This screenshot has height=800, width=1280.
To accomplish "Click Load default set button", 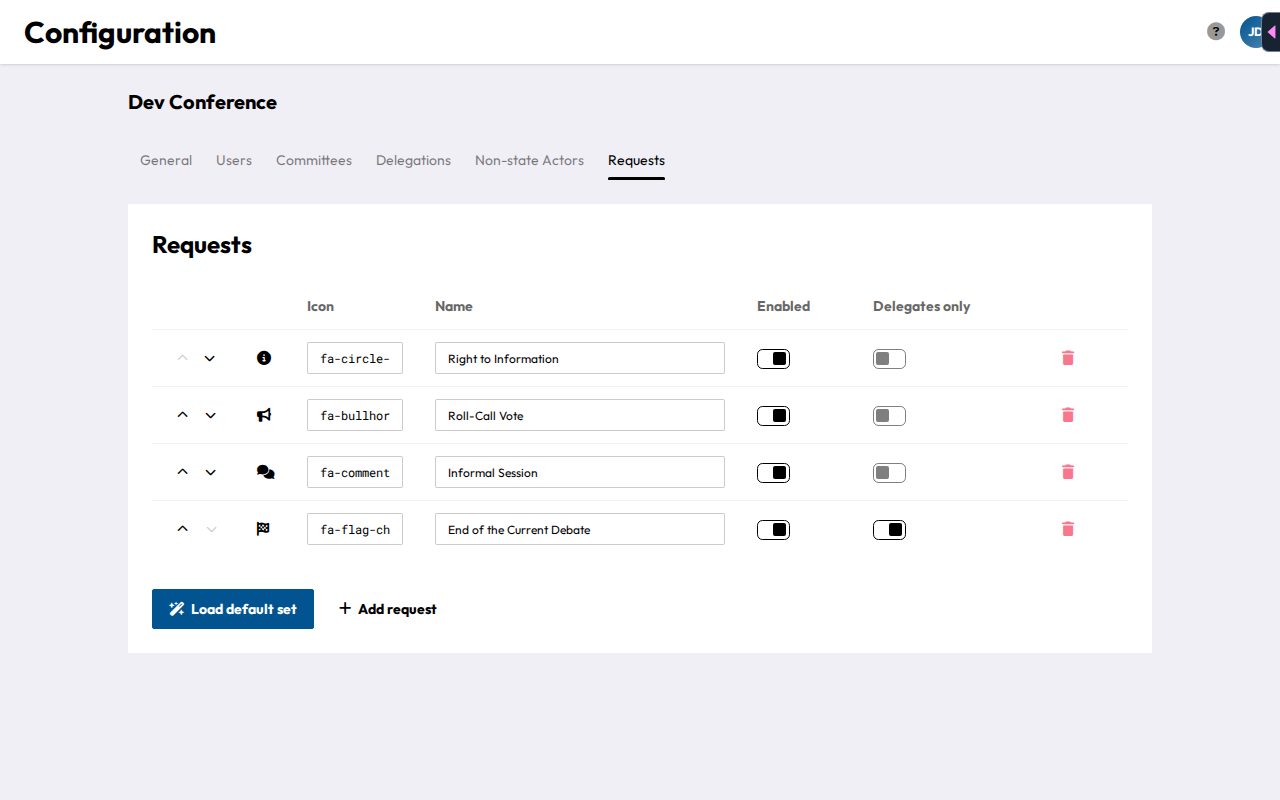I will click(x=233, y=609).
